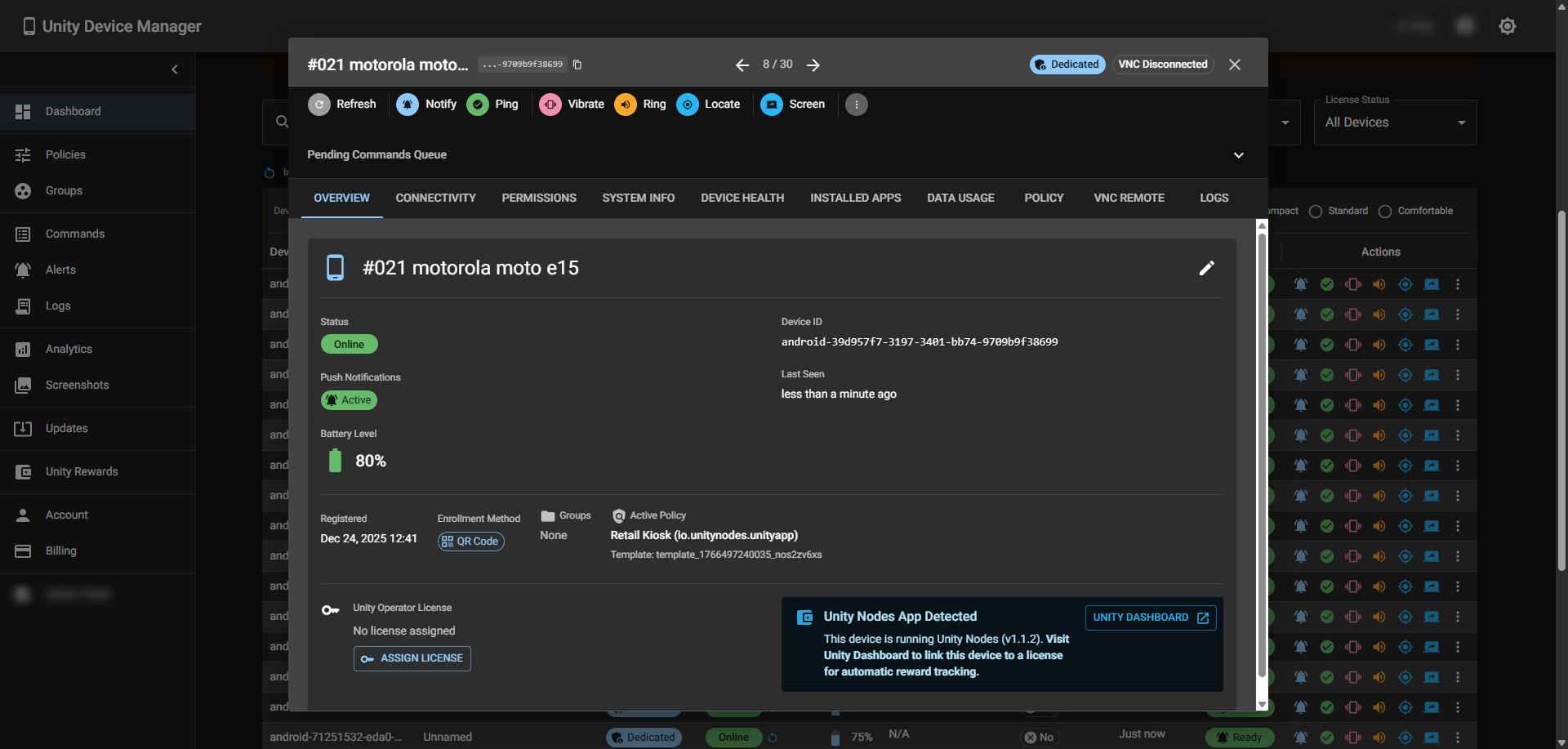Open Logs in the sidebar
This screenshot has height=749, width=1568.
click(x=98, y=305)
